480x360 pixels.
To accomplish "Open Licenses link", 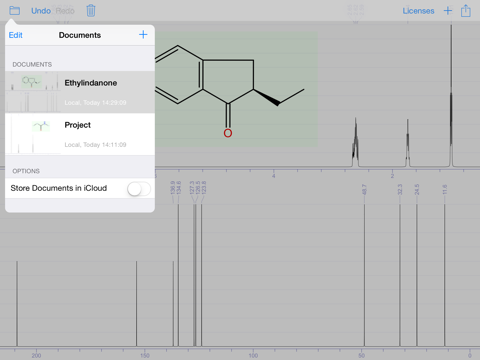I will pyautogui.click(x=418, y=11).
